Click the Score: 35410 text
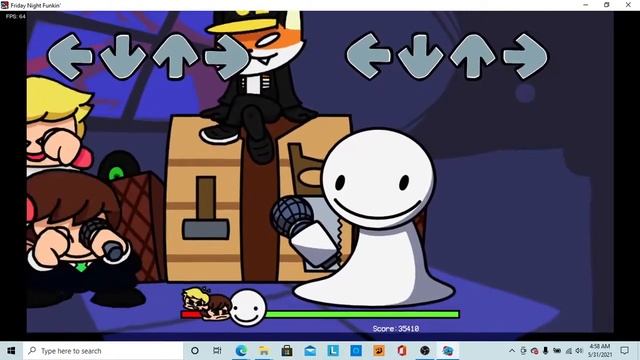Screen dimensions: 640x360 click(x=396, y=329)
